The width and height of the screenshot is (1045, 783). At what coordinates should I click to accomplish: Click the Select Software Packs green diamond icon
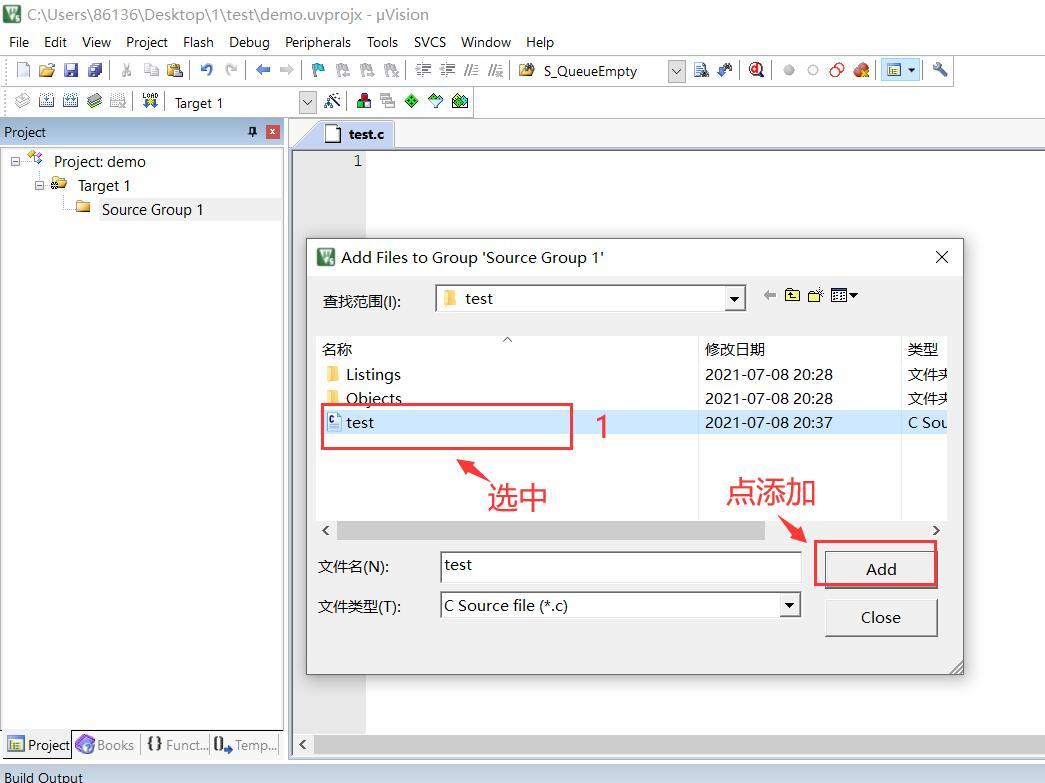[412, 101]
